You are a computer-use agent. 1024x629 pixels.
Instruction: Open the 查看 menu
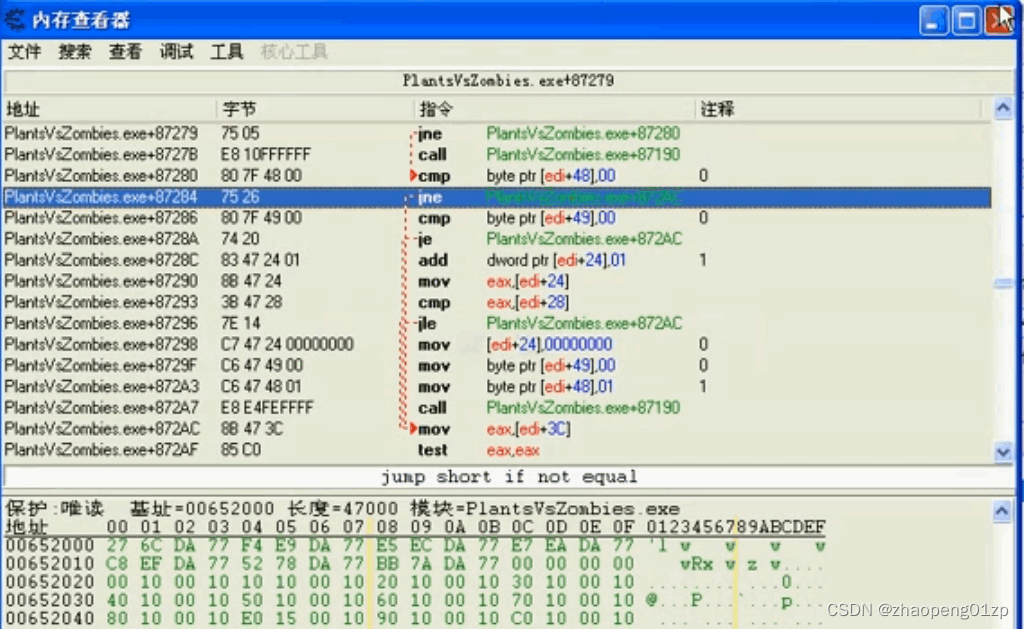125,52
